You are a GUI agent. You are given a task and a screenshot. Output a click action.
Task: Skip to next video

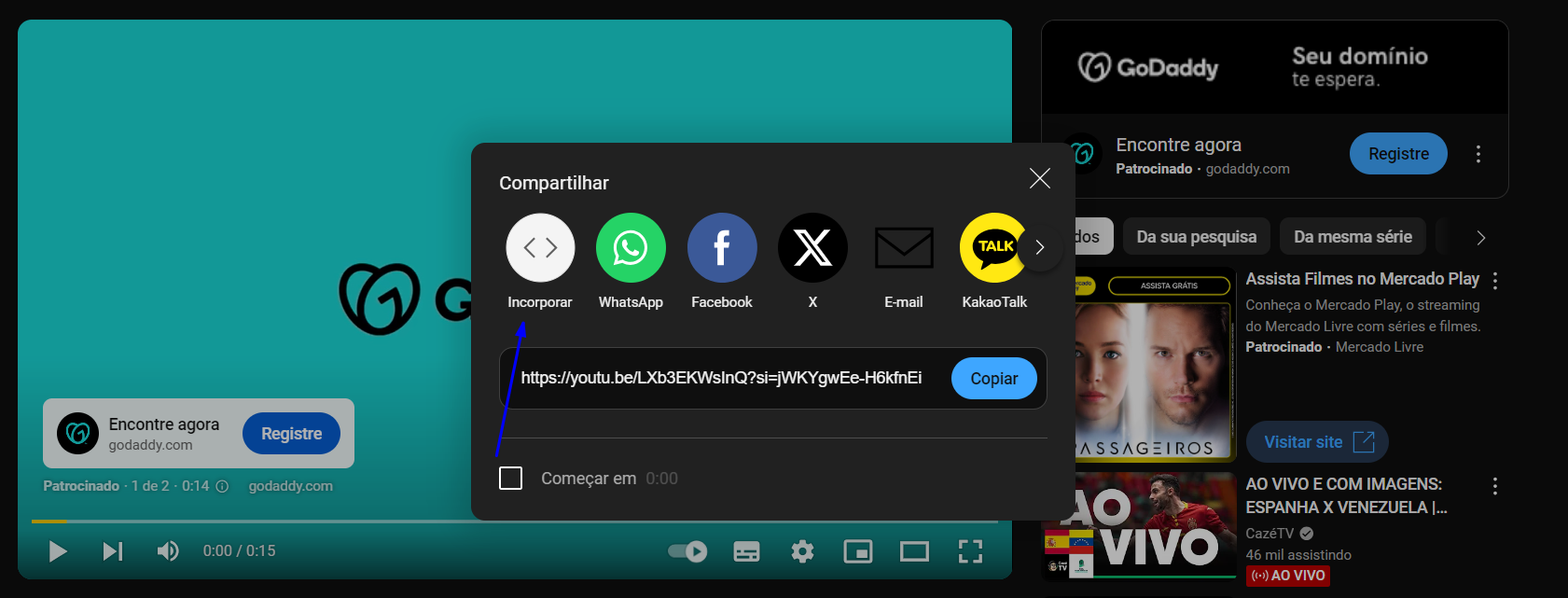click(112, 551)
